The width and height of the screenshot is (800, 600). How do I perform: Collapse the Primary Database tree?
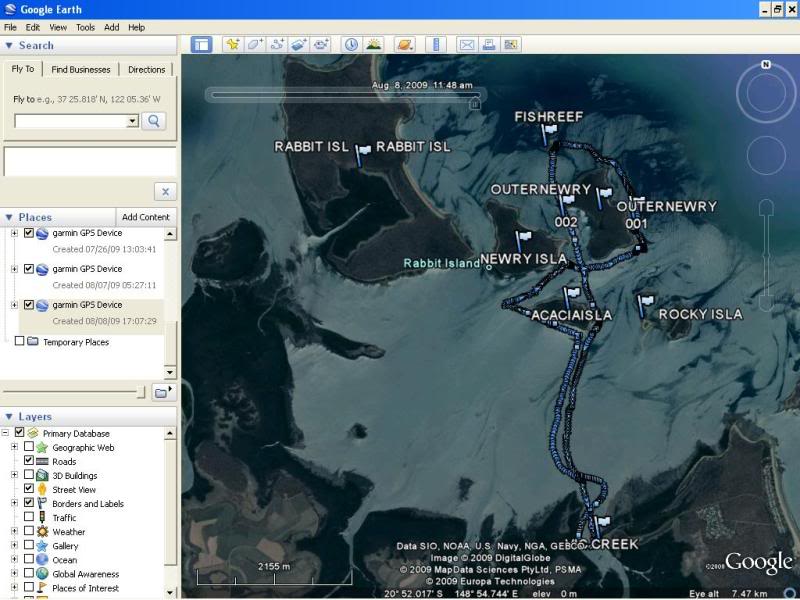[5, 433]
